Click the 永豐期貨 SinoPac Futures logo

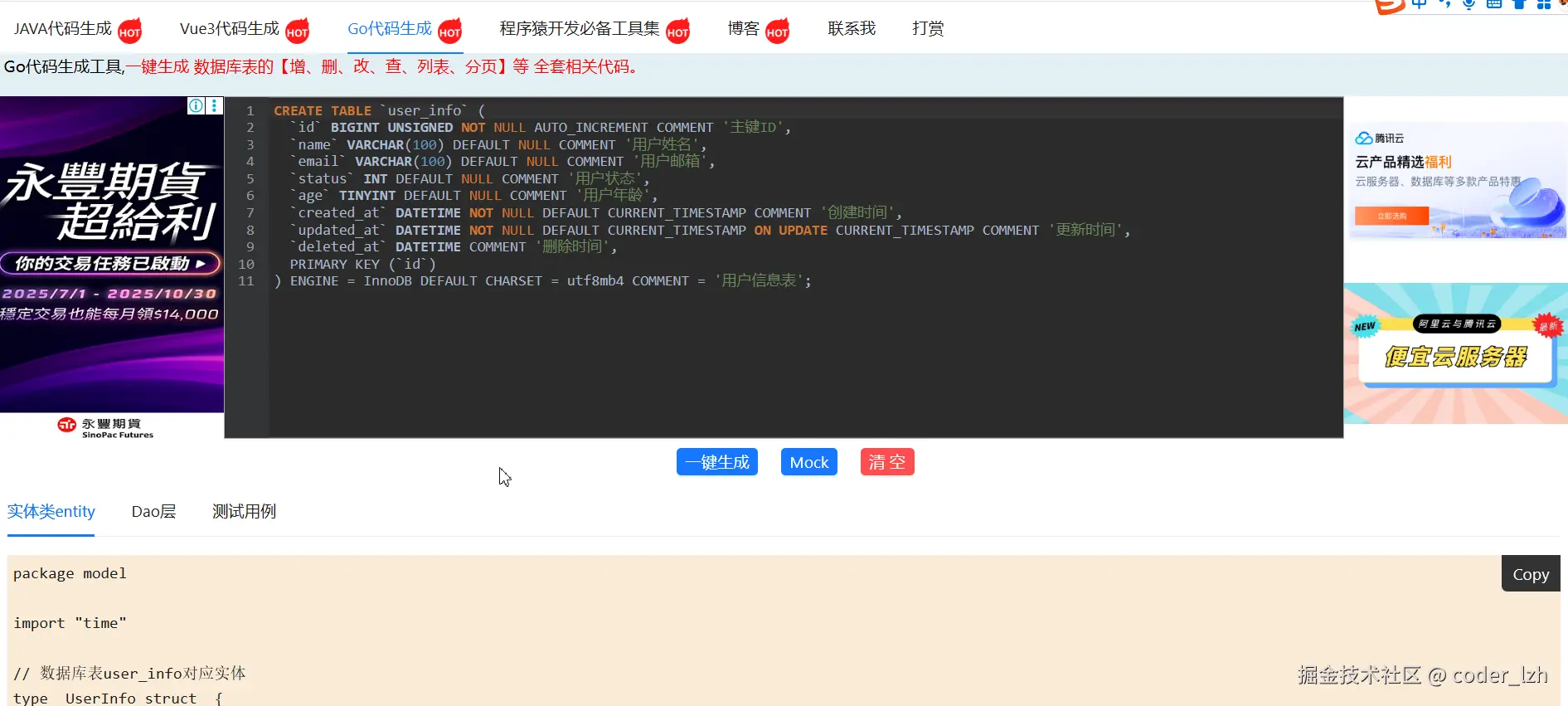[105, 427]
